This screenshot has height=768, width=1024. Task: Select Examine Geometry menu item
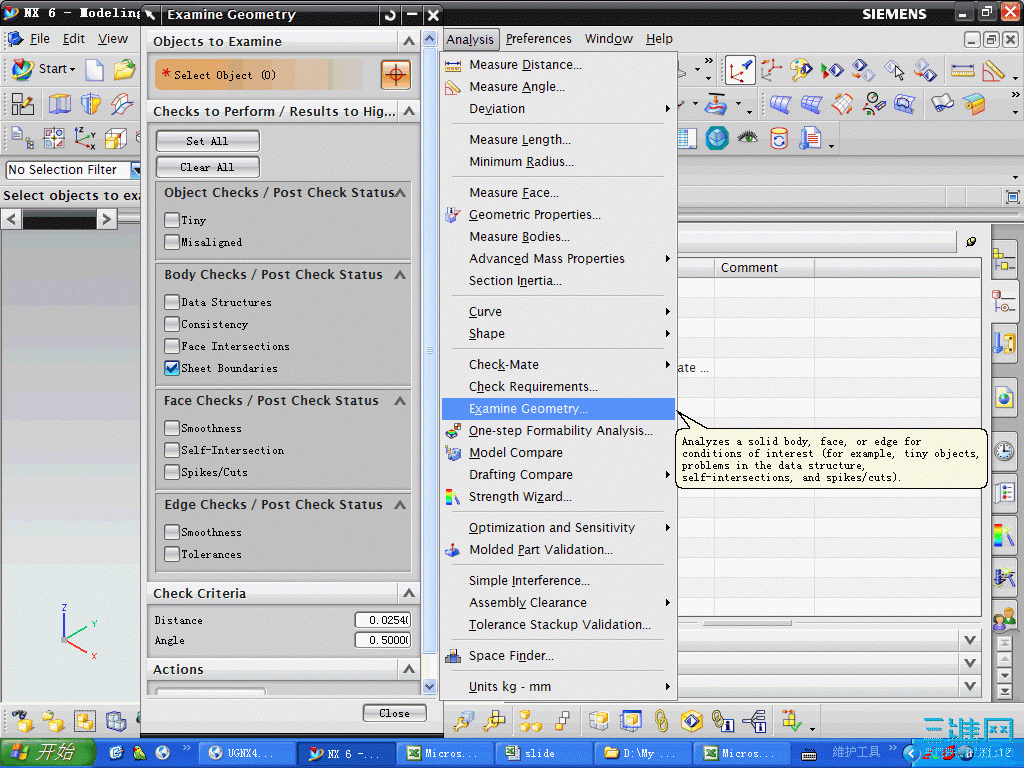[558, 409]
